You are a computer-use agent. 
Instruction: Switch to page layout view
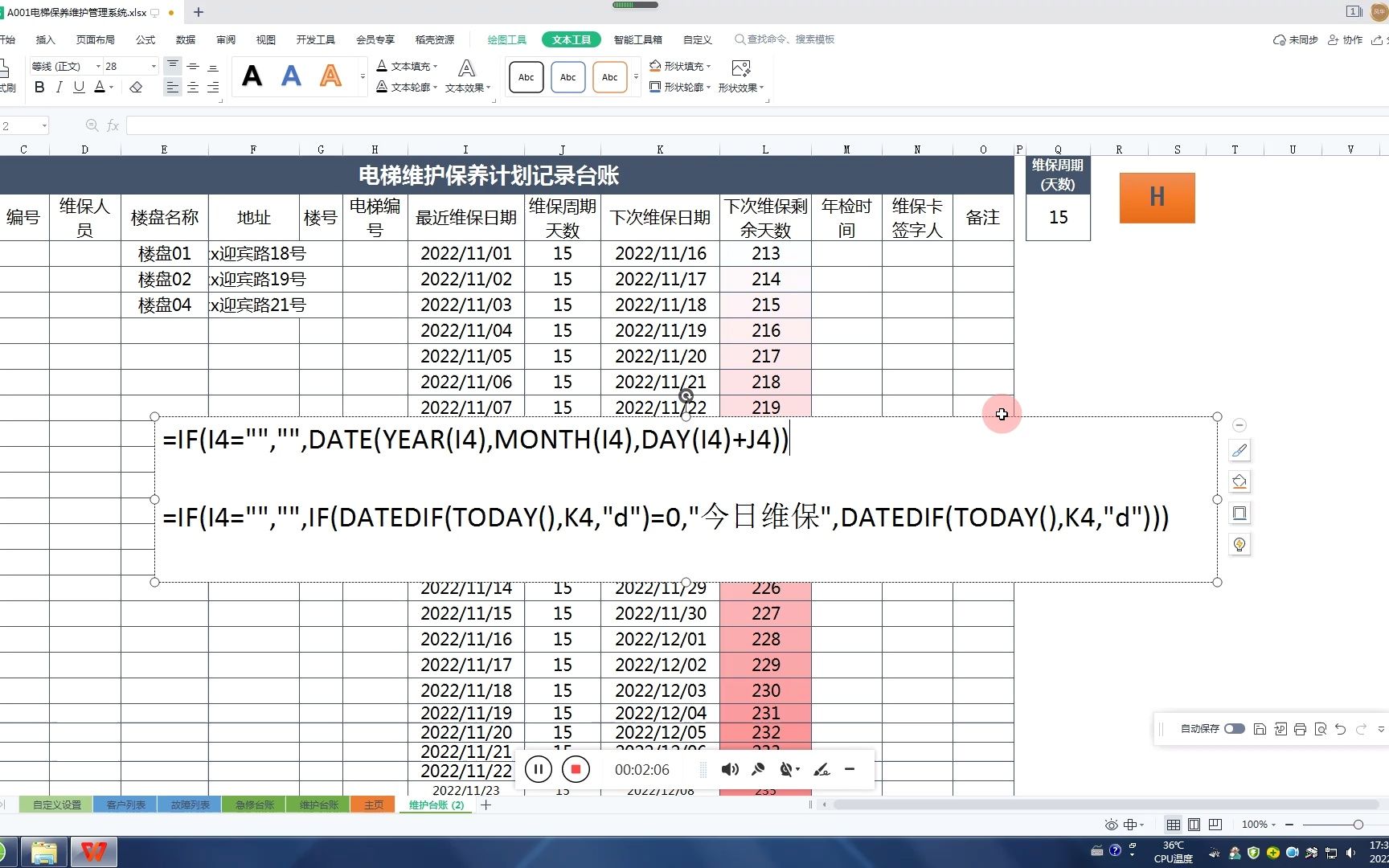coord(1194,825)
